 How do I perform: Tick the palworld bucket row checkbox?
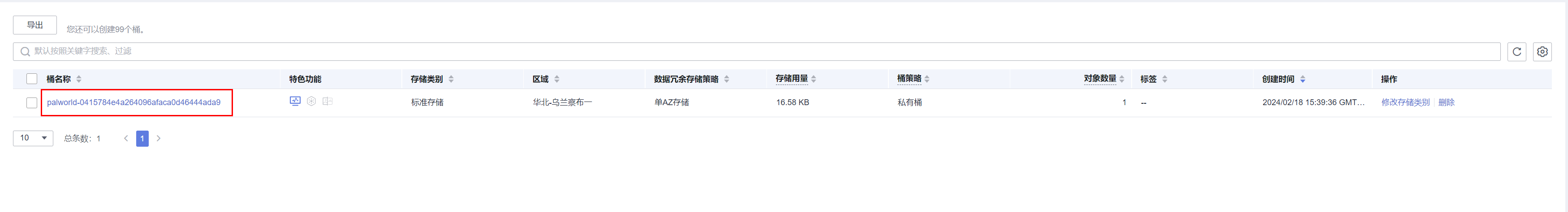[32, 103]
